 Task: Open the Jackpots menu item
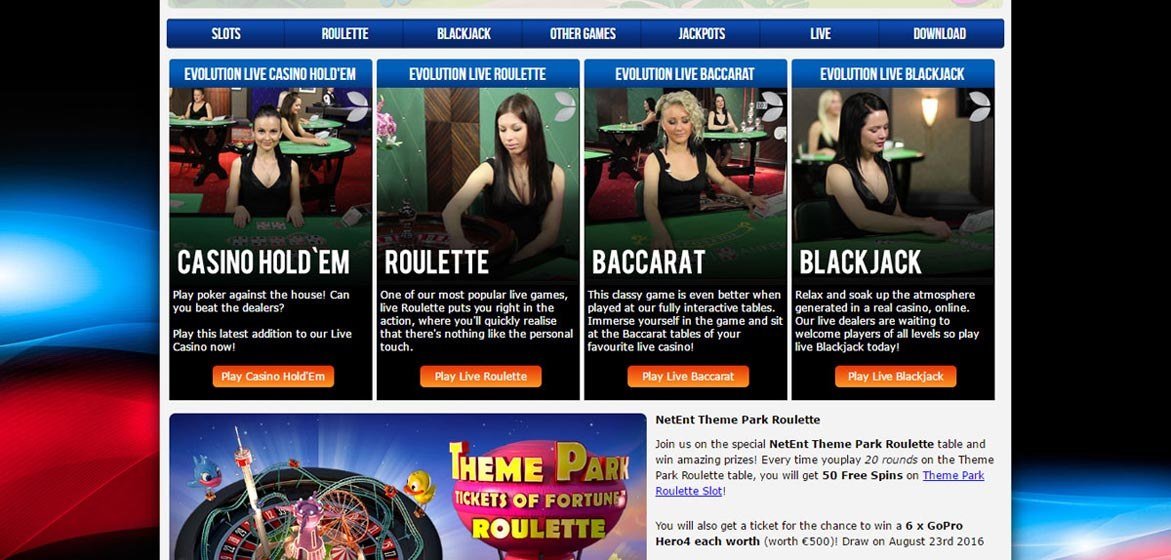point(701,34)
